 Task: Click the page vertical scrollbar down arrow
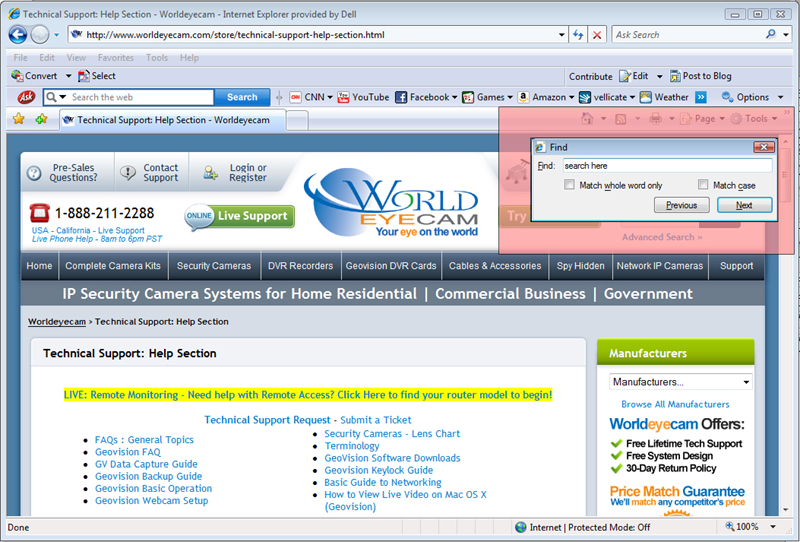786,510
